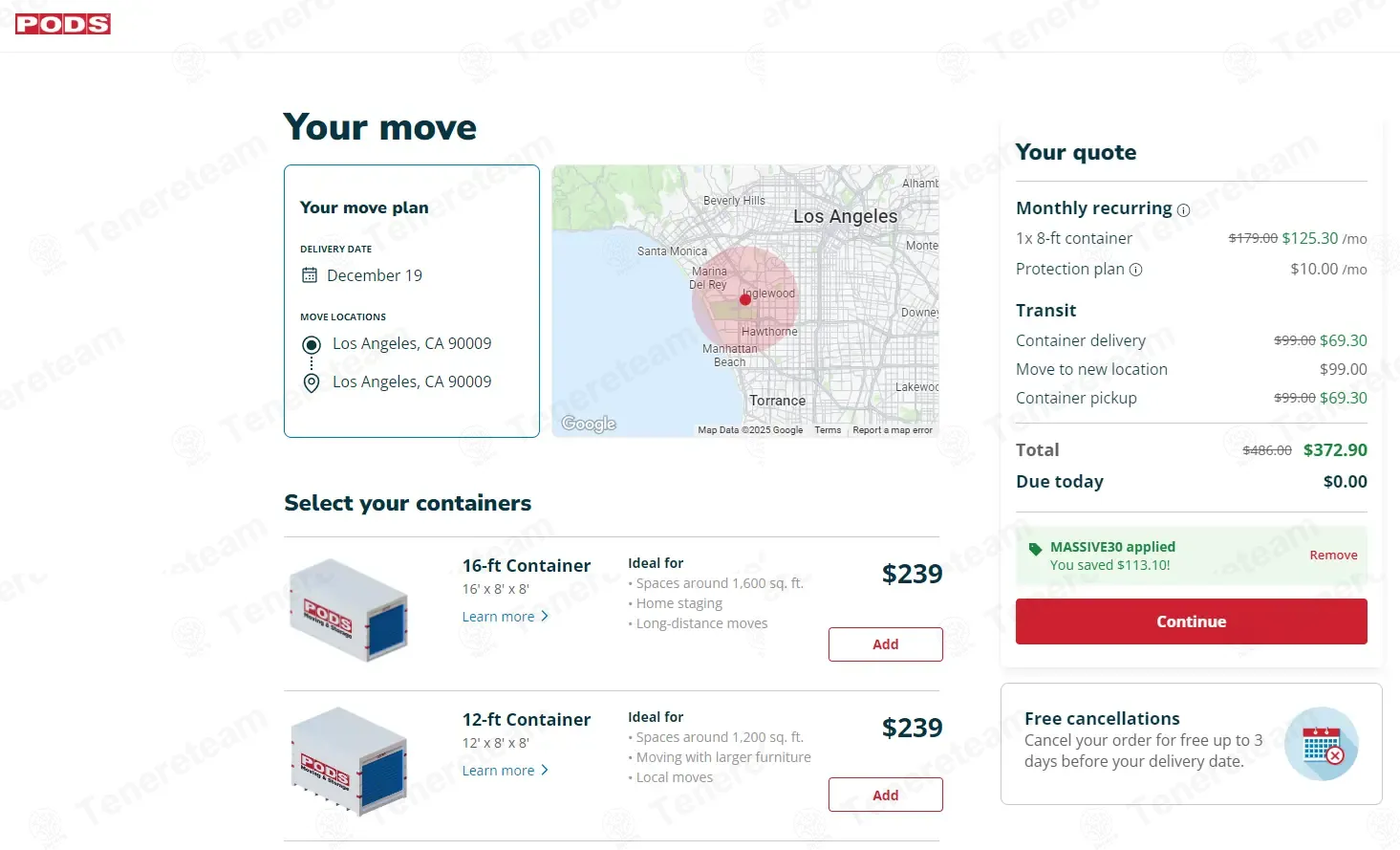This screenshot has height=850, width=1400.
Task: Add the 12-ft Container
Action: tap(885, 796)
